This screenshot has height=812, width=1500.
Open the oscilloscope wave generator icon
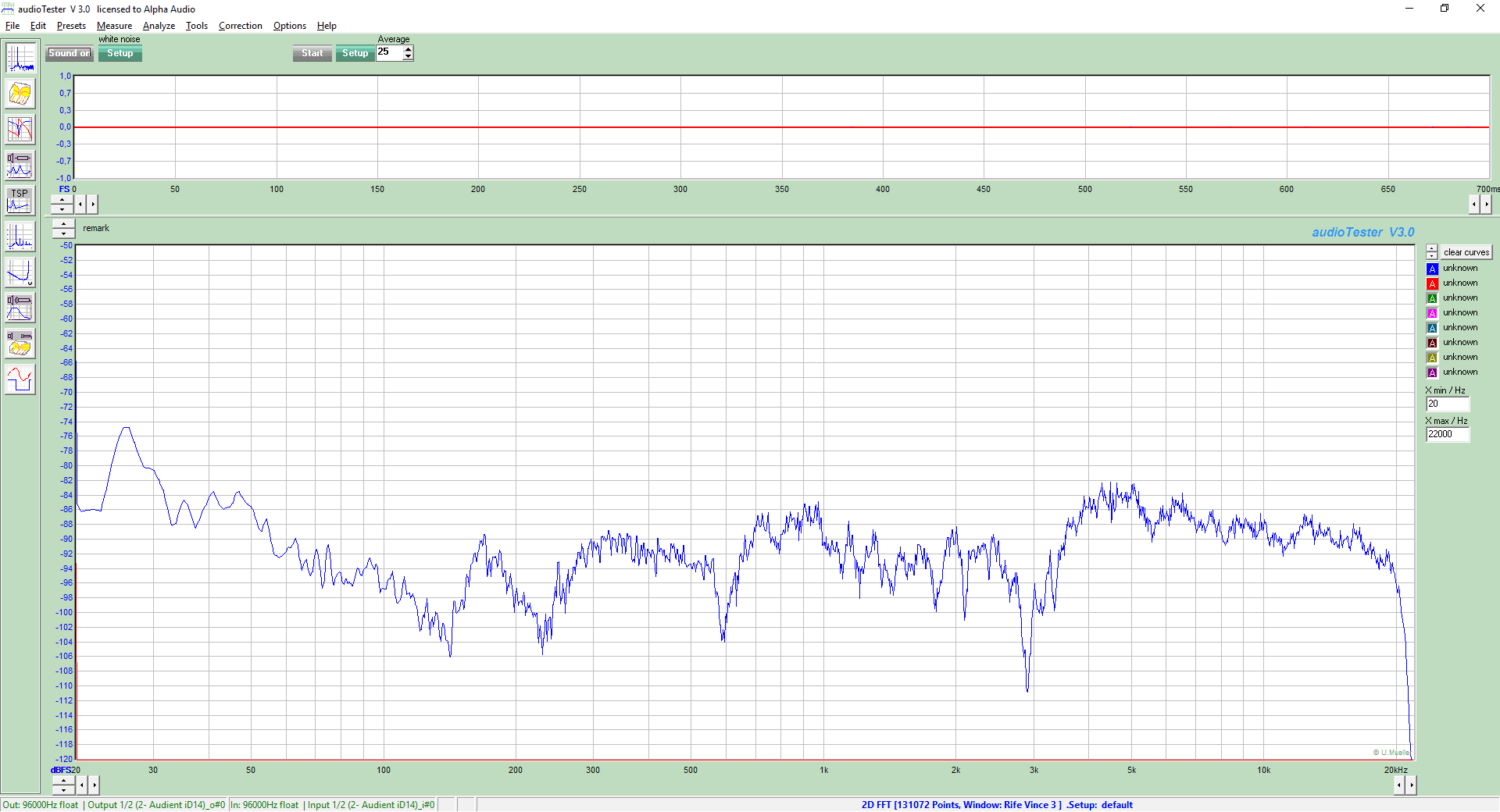pos(20,379)
